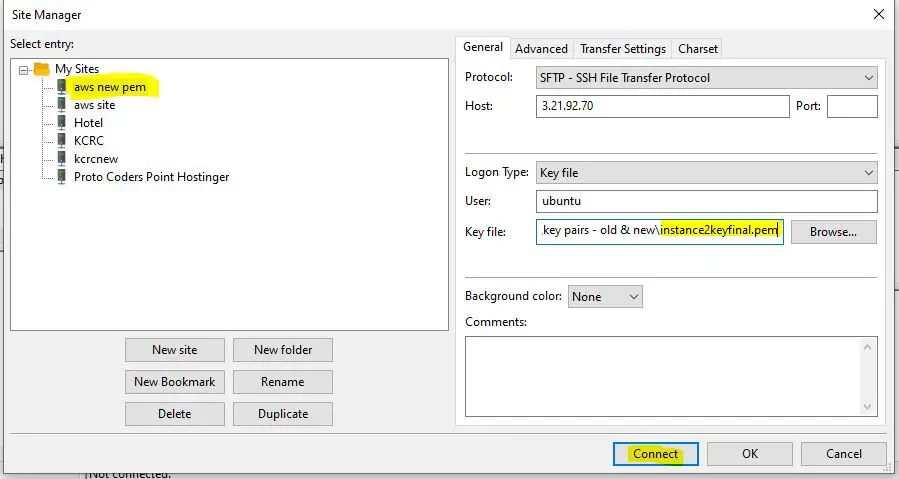
Task: Open the Protocol dropdown
Action: click(706, 77)
